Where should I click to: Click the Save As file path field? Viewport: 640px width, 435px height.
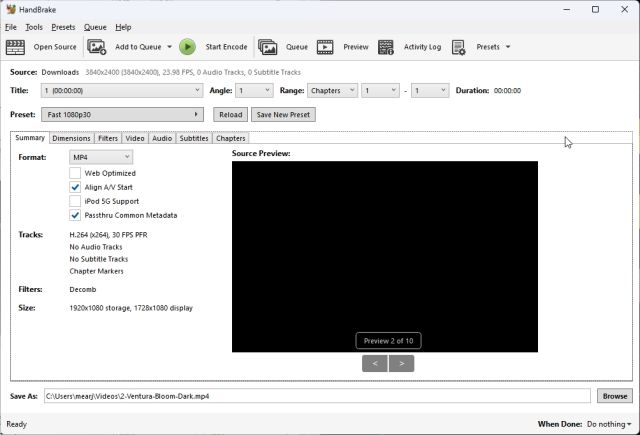(x=317, y=396)
